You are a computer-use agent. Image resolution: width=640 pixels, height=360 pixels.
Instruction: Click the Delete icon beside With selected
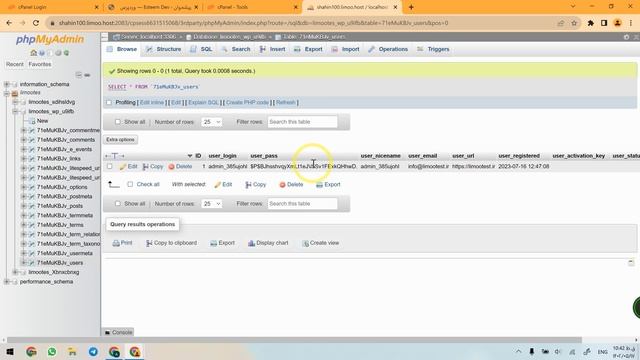(282, 185)
